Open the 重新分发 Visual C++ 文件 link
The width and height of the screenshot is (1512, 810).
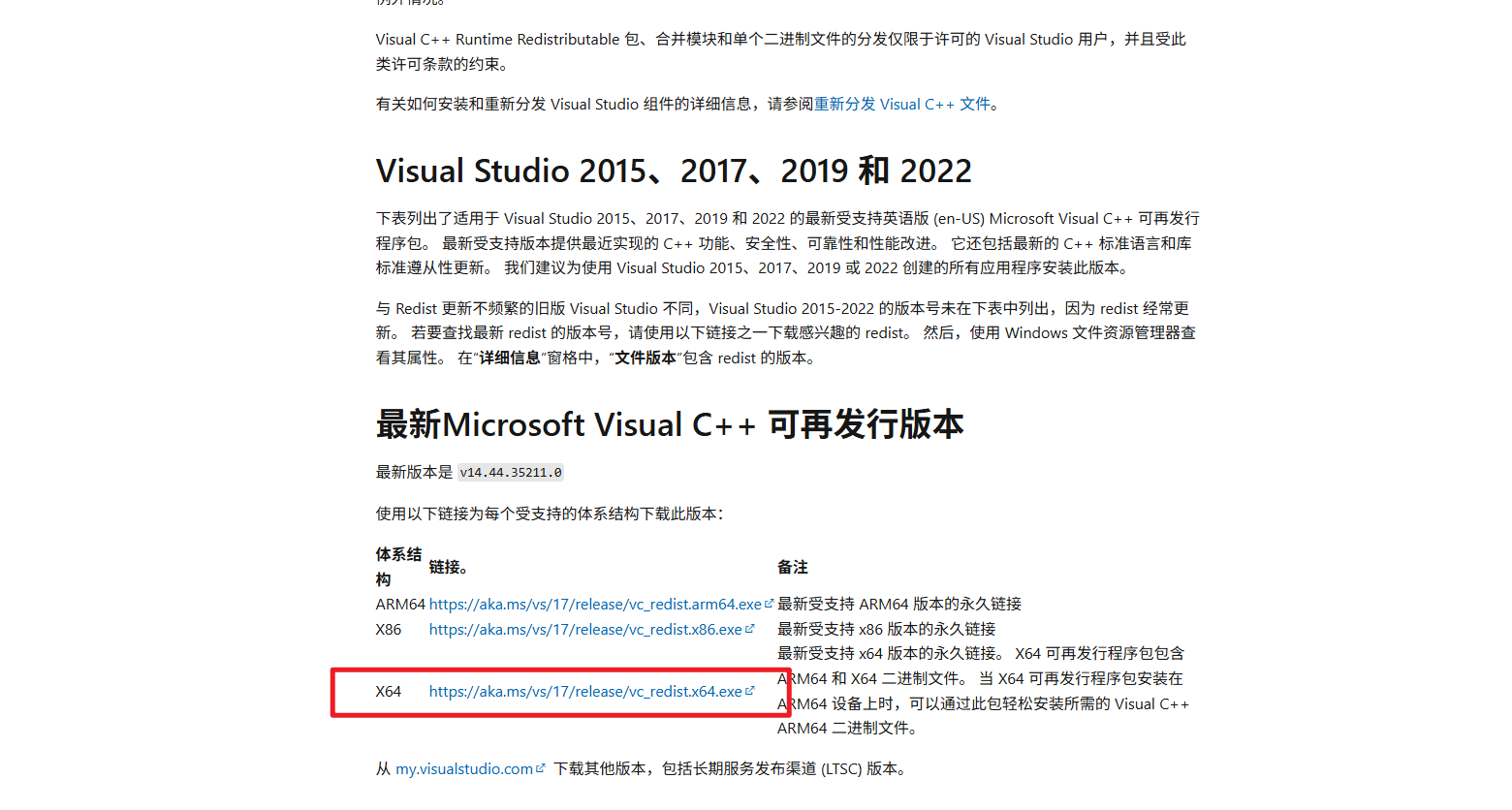click(x=902, y=104)
